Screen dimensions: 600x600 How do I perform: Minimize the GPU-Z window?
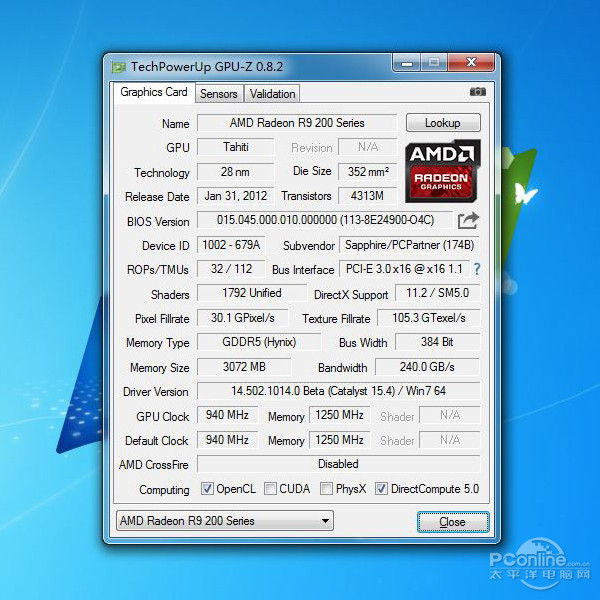tap(407, 63)
